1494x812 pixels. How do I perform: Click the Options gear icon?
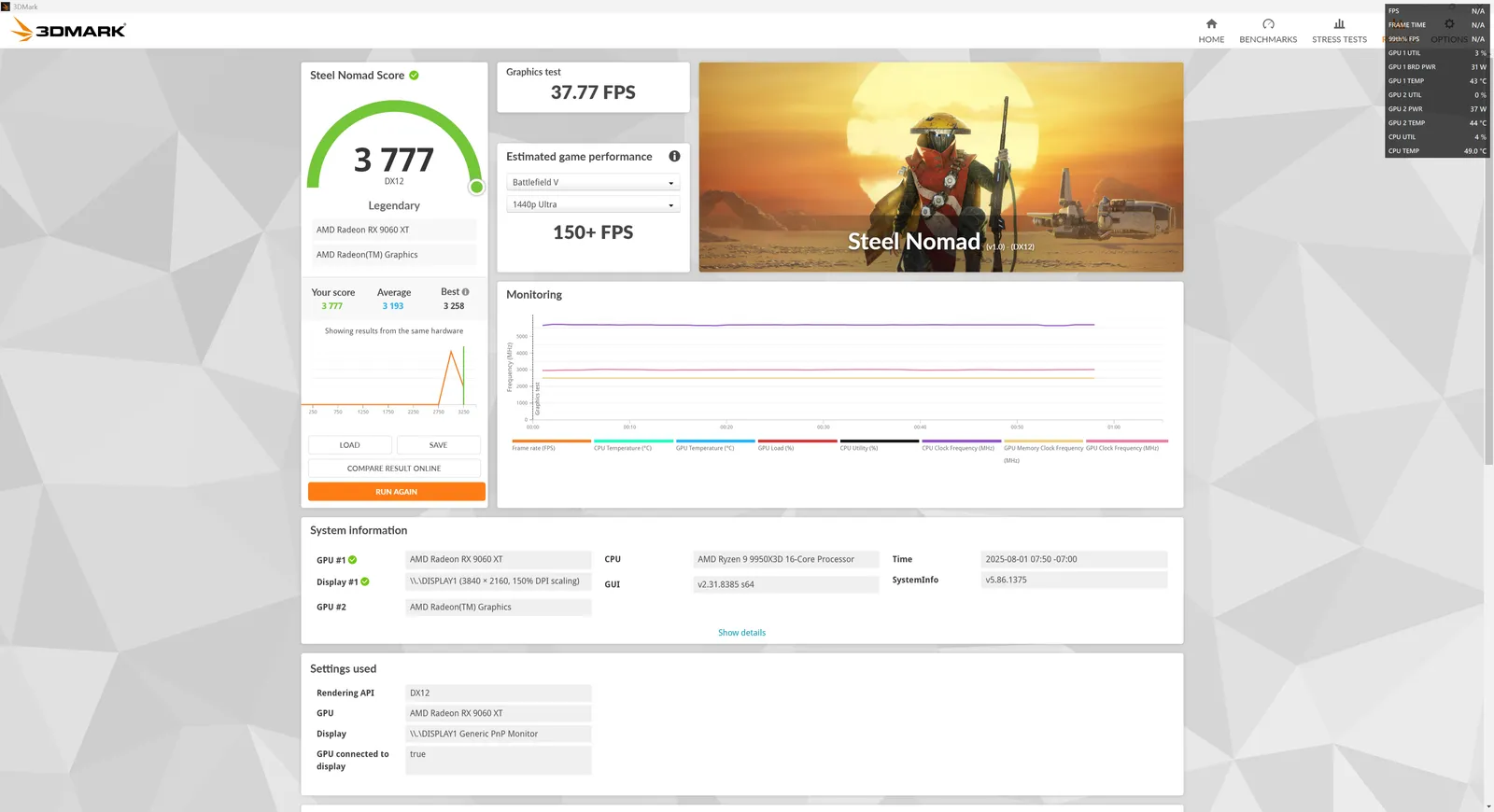pos(1449,24)
